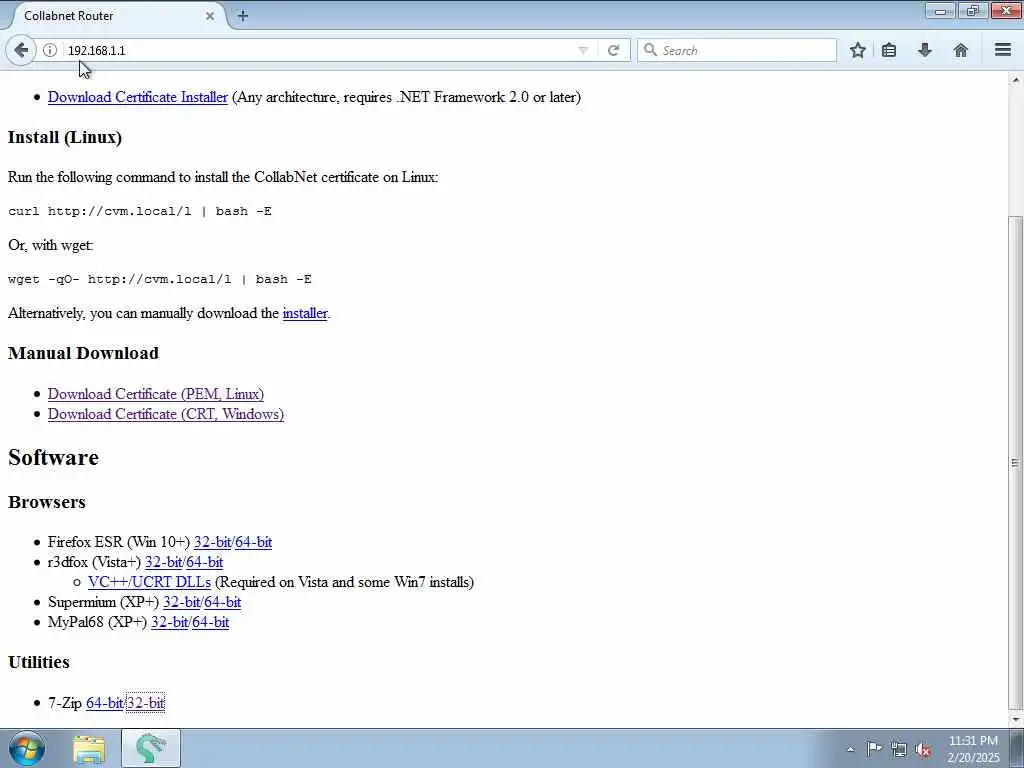Open the Download Certificate Installer link
The image size is (1024, 768).
coord(138,97)
